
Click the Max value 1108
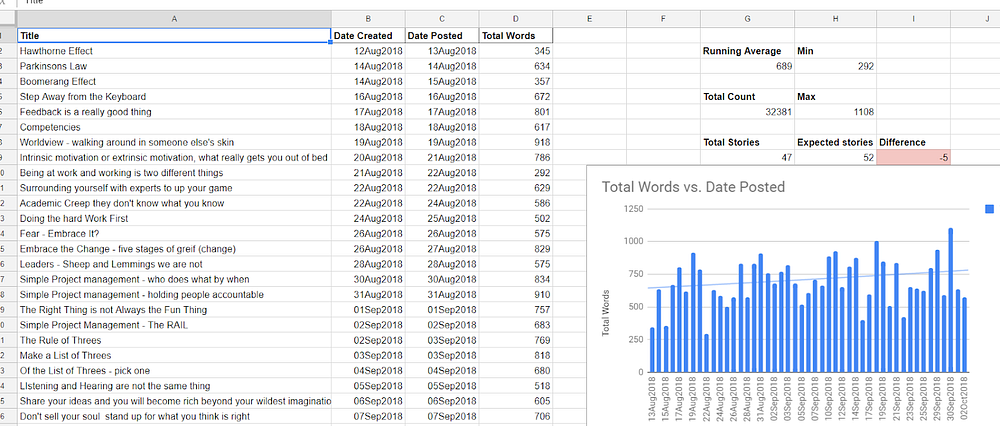(x=835, y=112)
